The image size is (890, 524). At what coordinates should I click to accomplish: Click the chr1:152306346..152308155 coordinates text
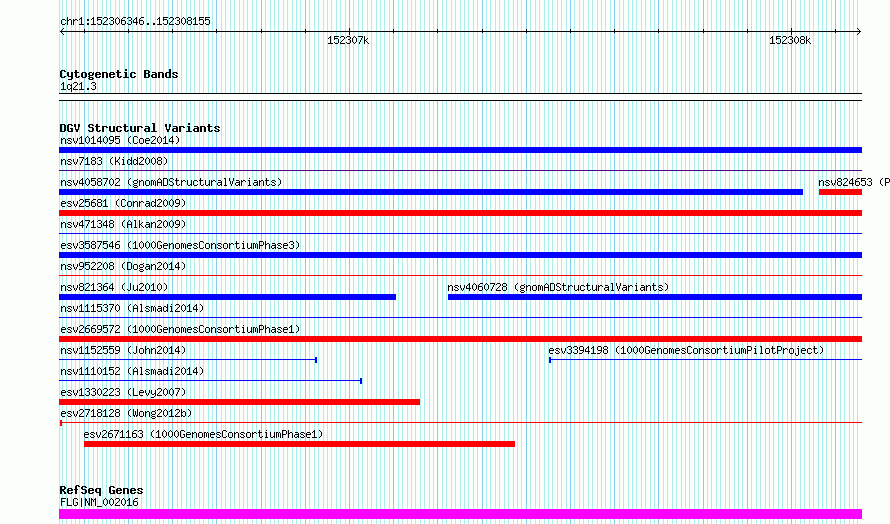click(135, 22)
